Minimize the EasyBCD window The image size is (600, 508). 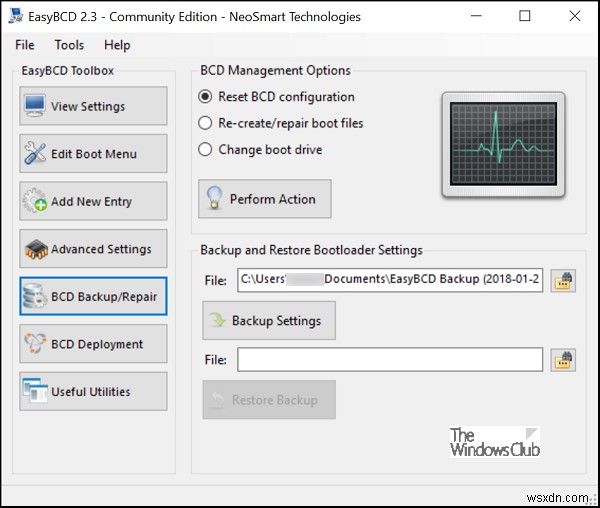476,16
